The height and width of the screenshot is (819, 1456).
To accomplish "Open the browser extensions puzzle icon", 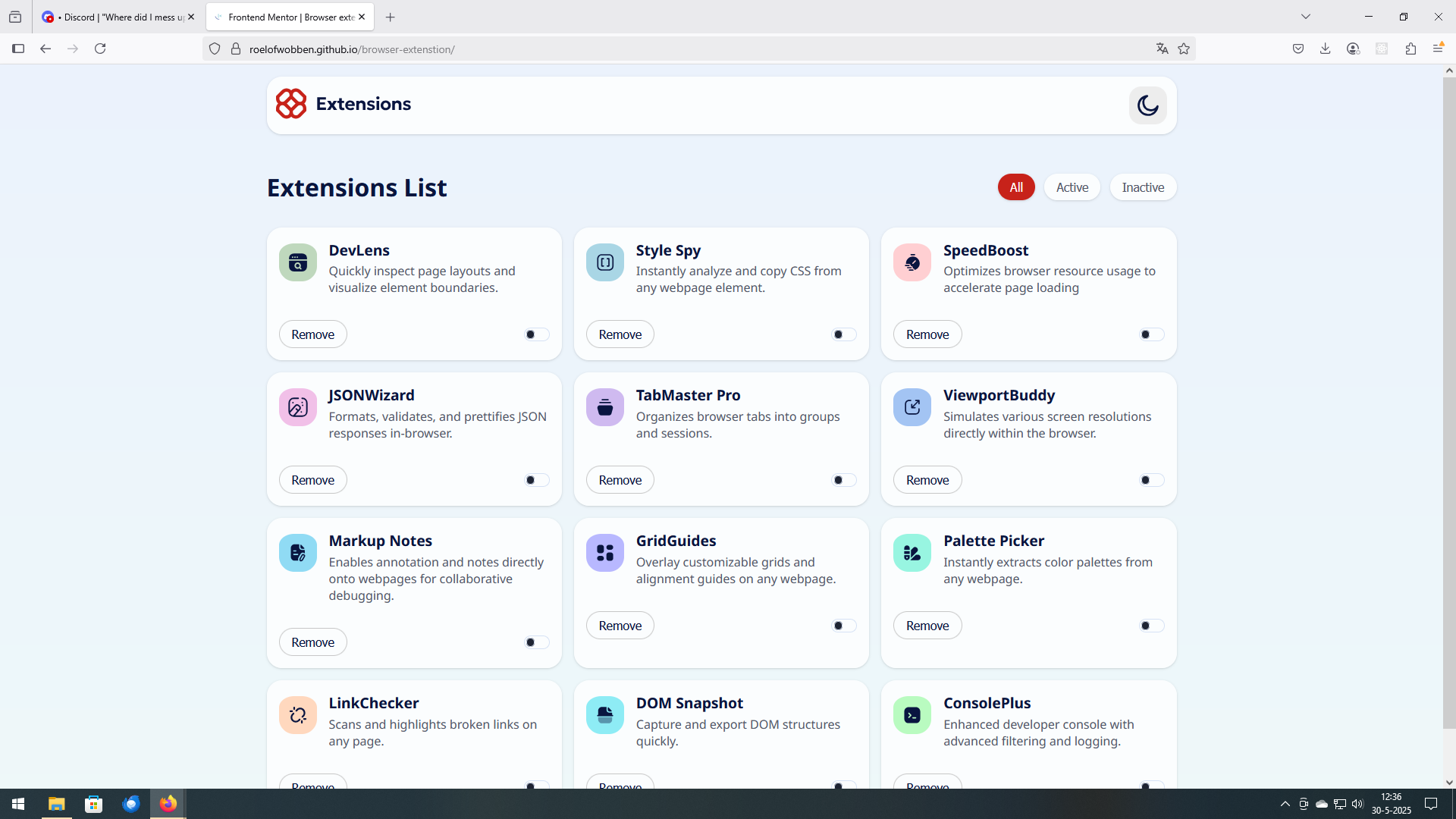I will (x=1410, y=49).
